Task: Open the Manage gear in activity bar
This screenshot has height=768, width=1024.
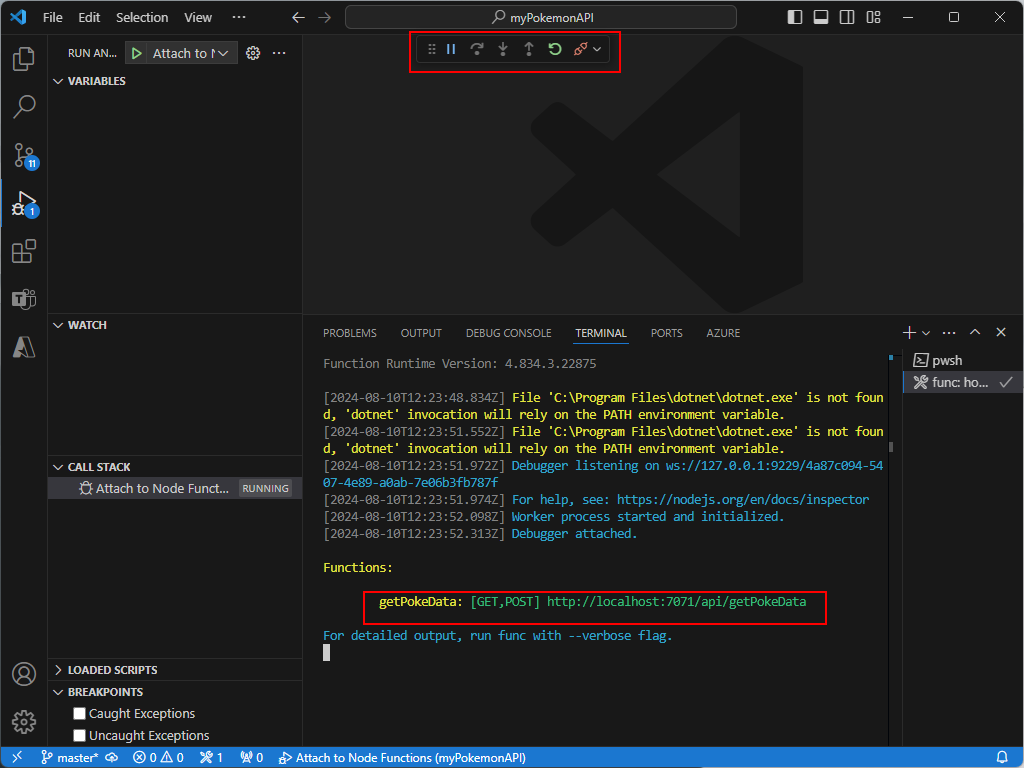Action: [x=24, y=722]
